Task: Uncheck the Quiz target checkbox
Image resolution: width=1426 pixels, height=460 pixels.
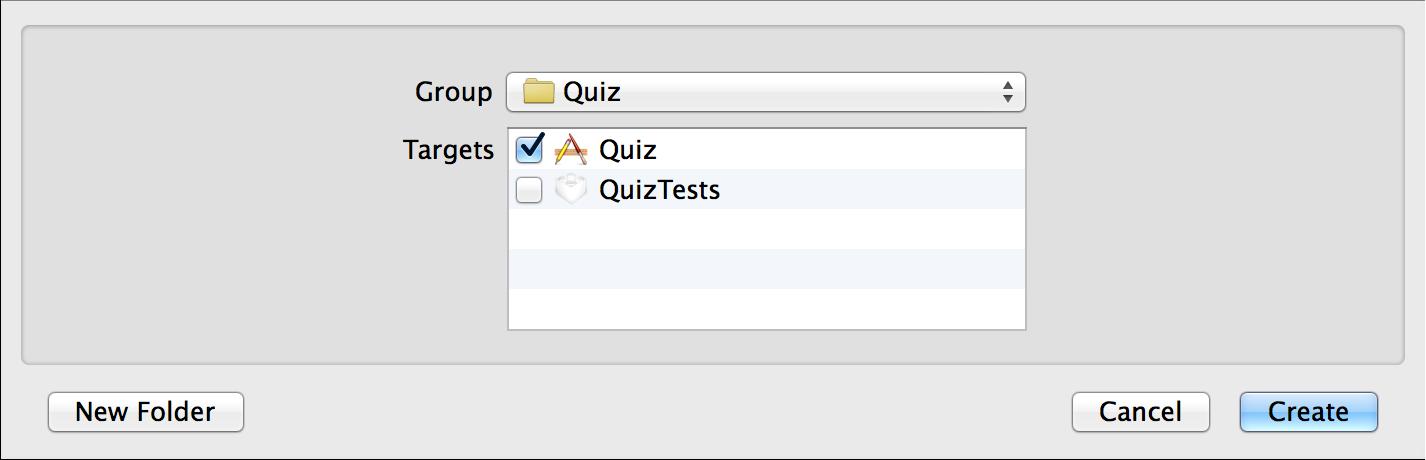Action: (x=529, y=149)
